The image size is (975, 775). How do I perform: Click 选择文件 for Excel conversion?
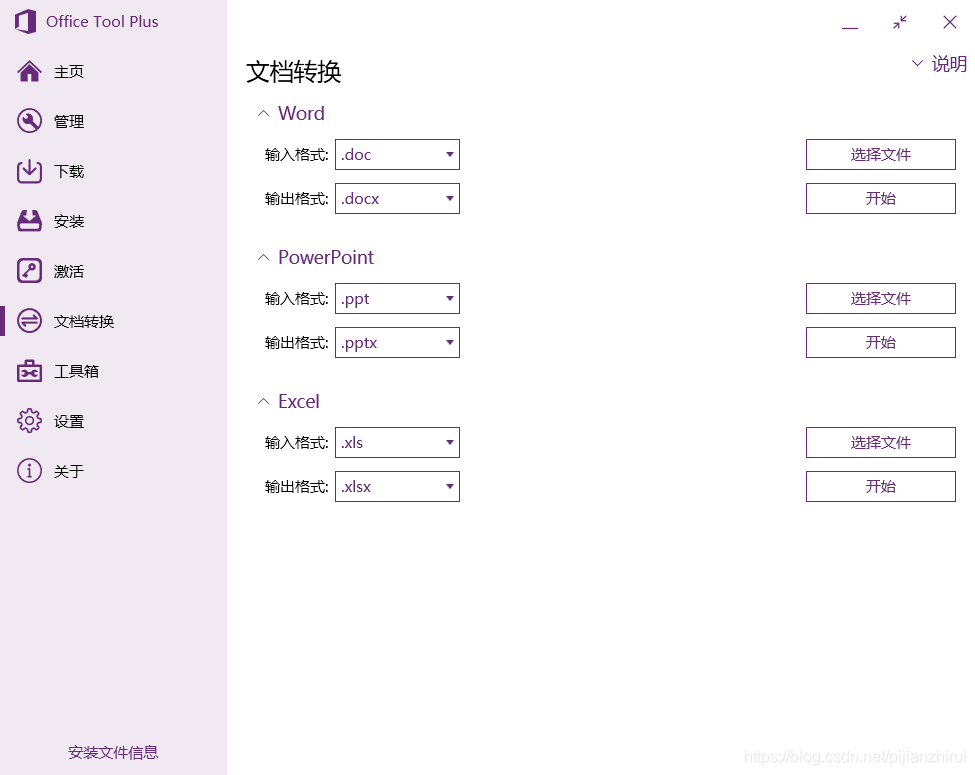(x=880, y=442)
